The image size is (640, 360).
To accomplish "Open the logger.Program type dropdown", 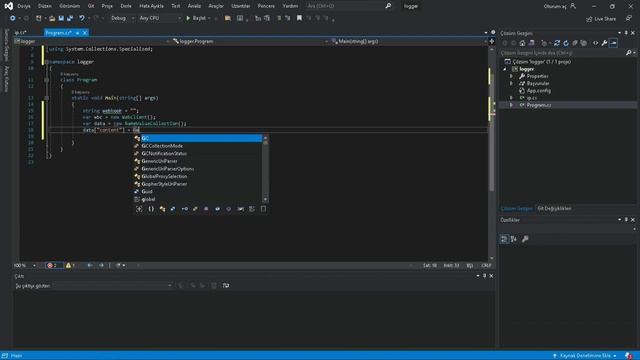I will (x=250, y=41).
